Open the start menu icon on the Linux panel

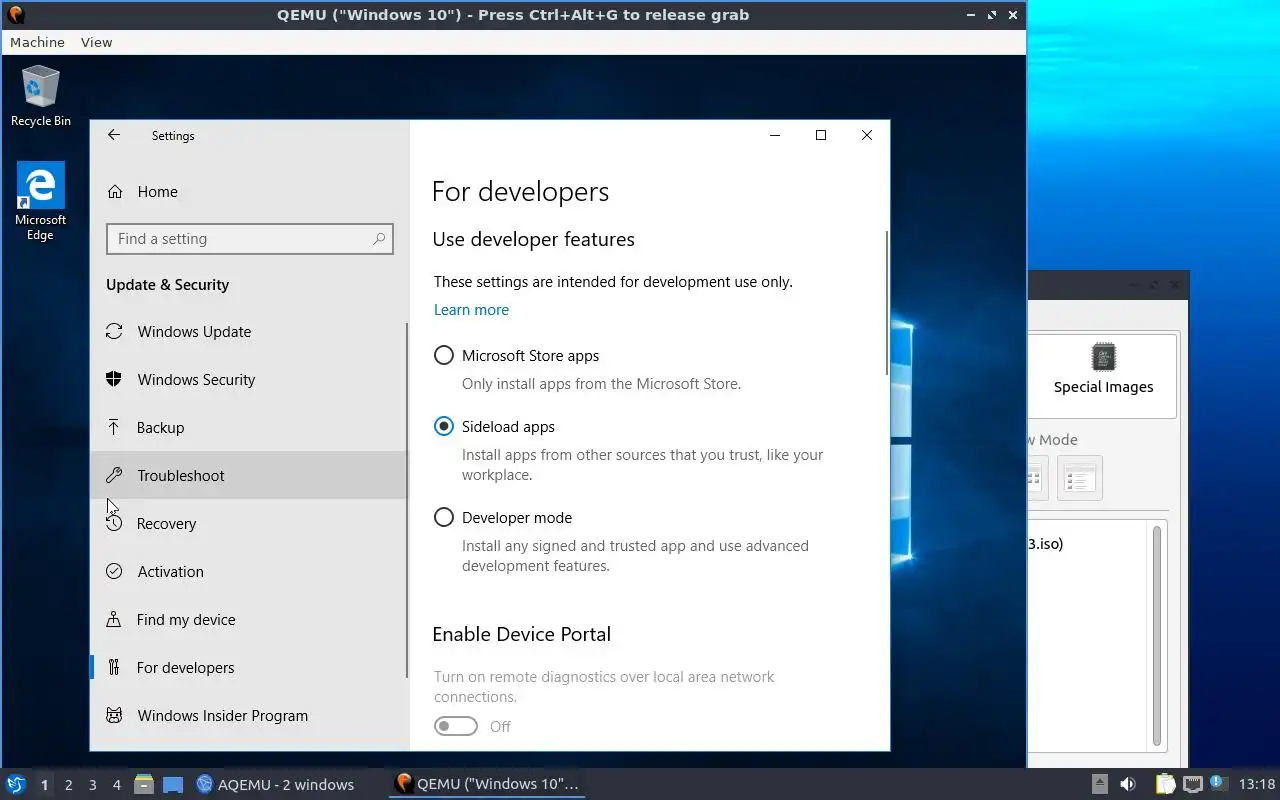click(x=16, y=784)
